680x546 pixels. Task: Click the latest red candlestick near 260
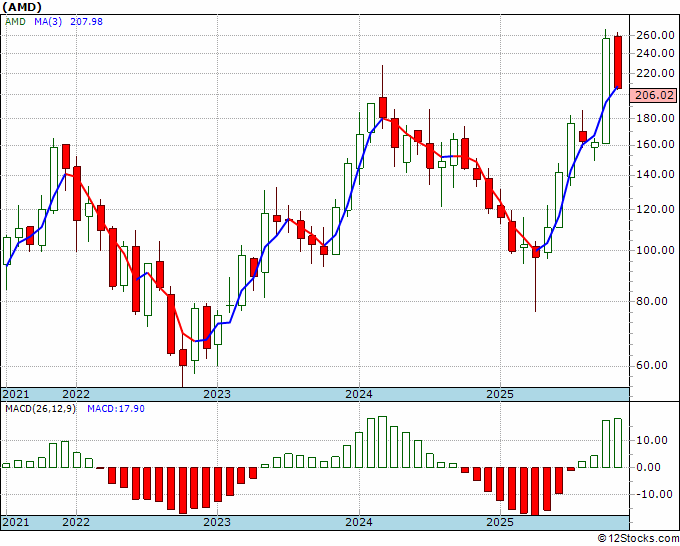click(x=618, y=61)
